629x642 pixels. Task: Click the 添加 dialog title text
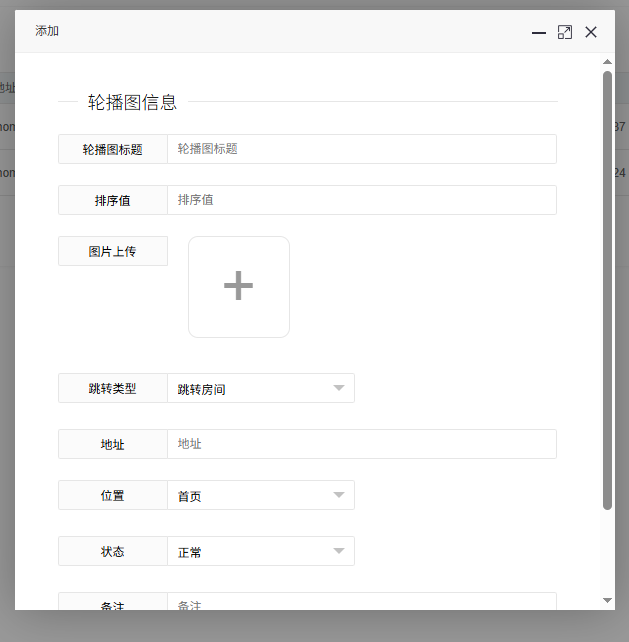47,32
